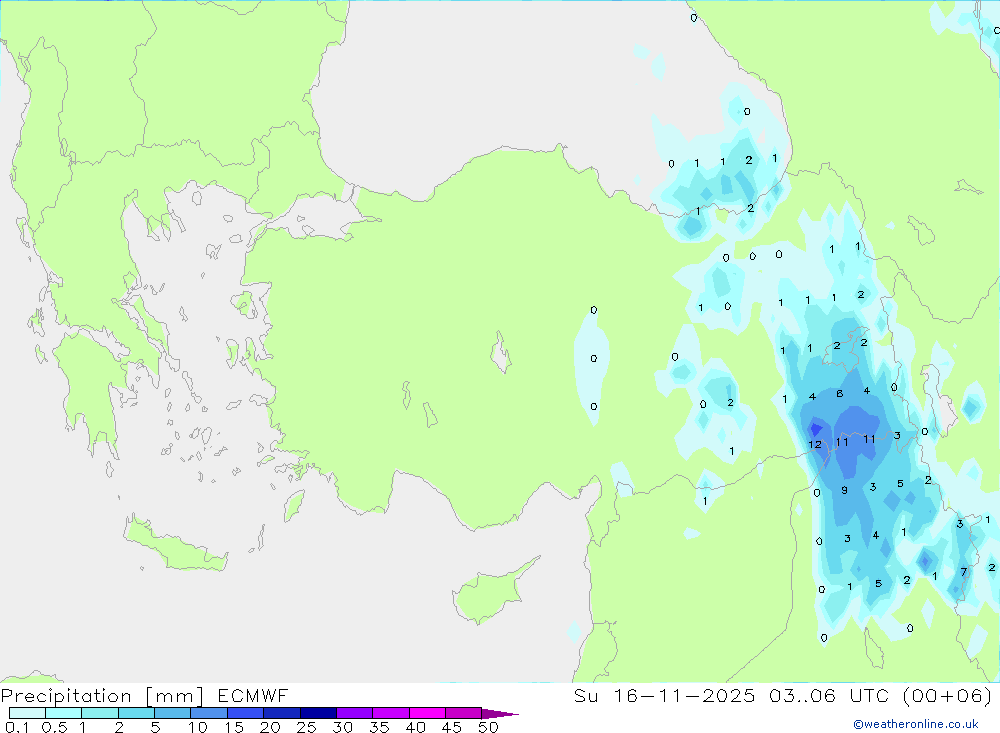
Task: Click the 1–2 mm legend color swatch
Action: coord(99,713)
